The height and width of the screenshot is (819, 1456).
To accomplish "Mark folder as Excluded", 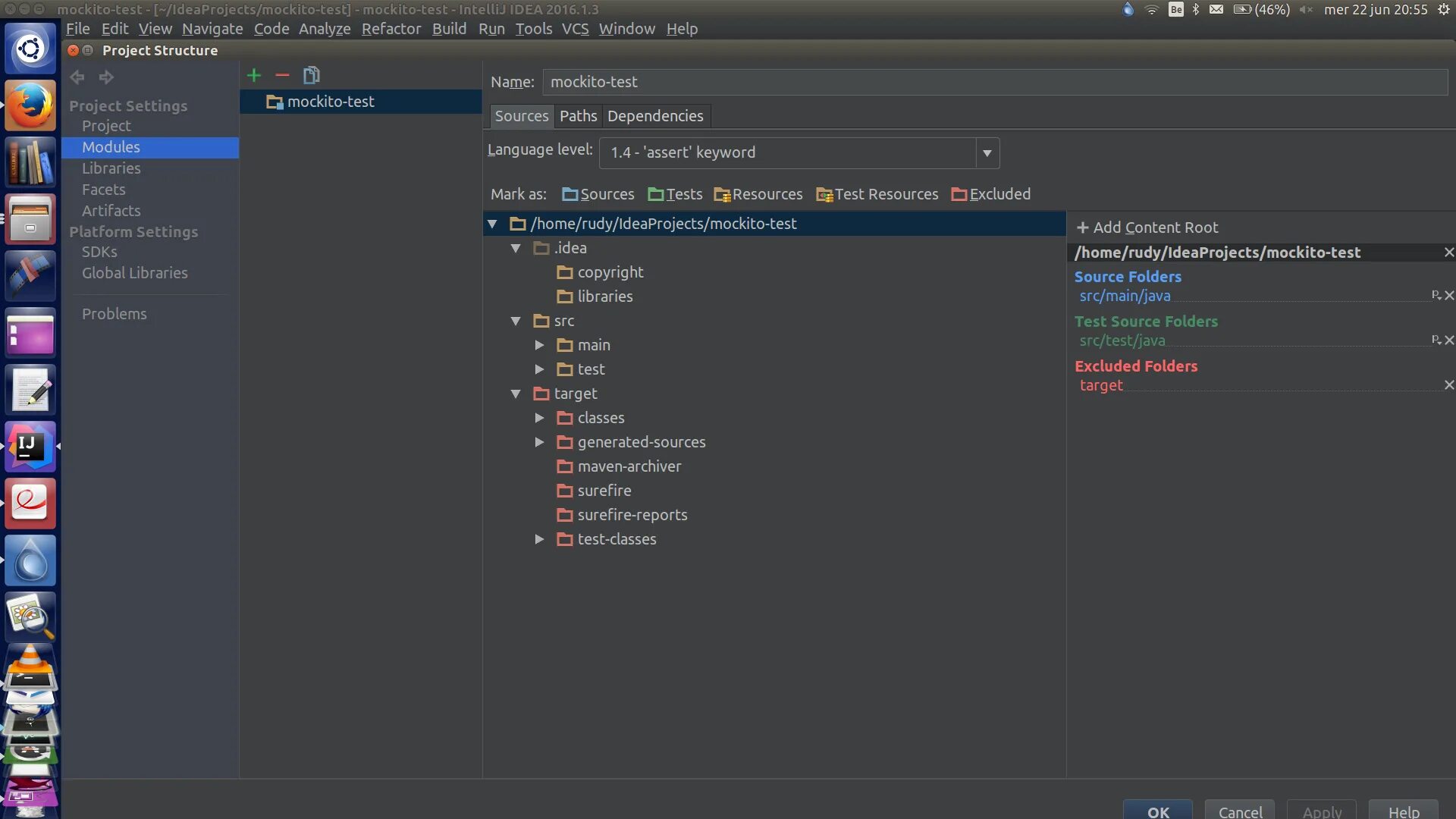I will 990,194.
